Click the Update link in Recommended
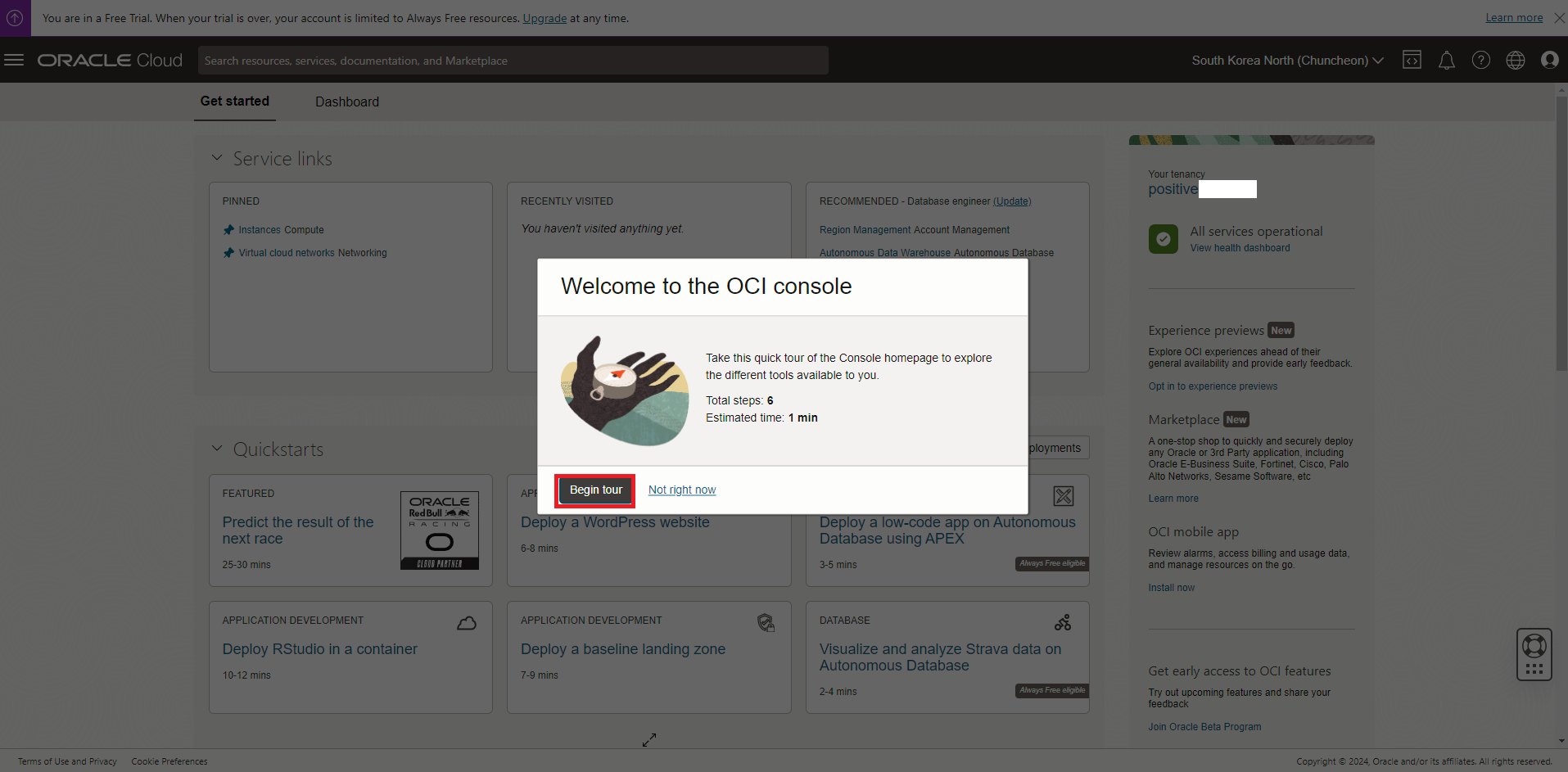Viewport: 1568px width, 772px height. tap(1012, 201)
